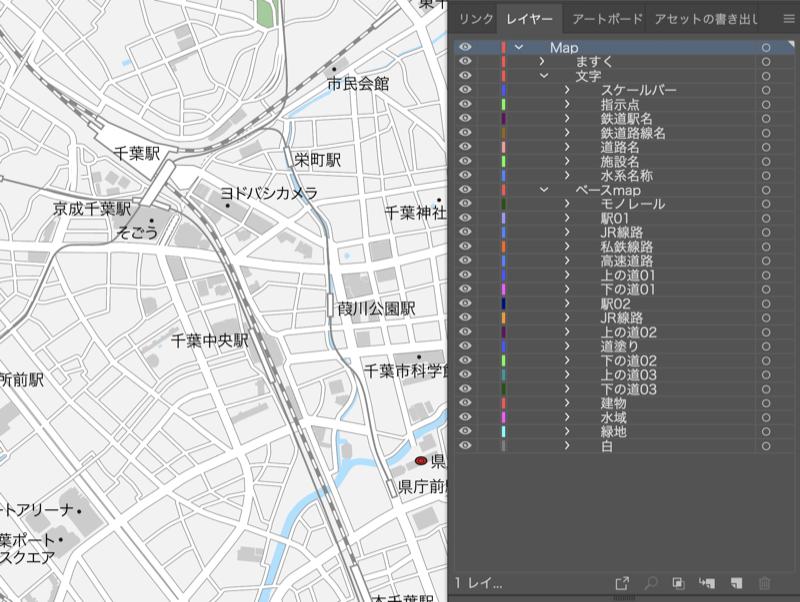Collapse the ベースmap layer group

point(544,190)
